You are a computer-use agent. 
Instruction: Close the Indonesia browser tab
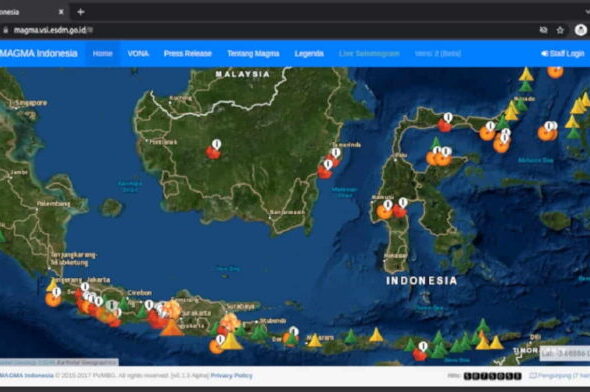[61, 12]
